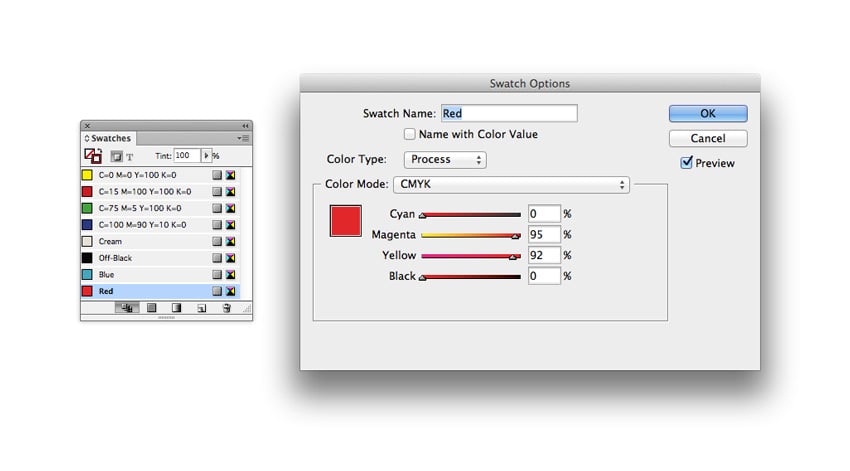Click show all swatches icon

click(126, 308)
